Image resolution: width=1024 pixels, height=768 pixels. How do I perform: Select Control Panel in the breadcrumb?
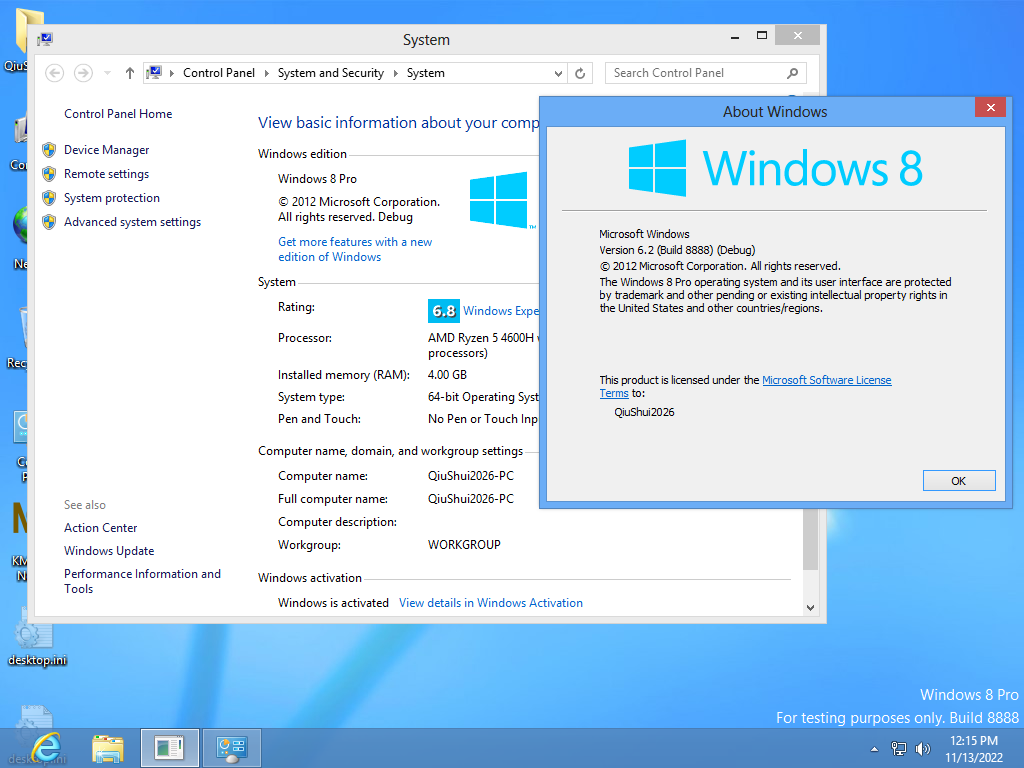(219, 73)
